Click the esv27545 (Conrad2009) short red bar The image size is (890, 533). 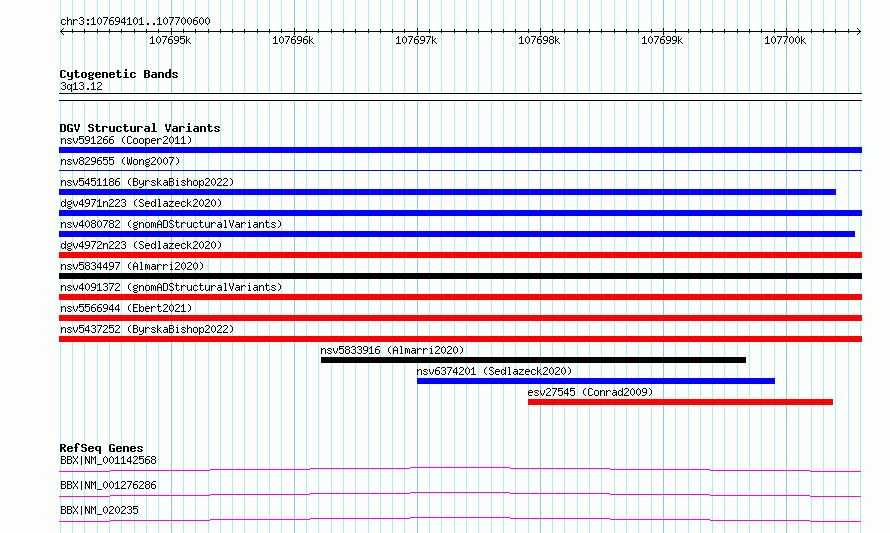click(x=681, y=402)
